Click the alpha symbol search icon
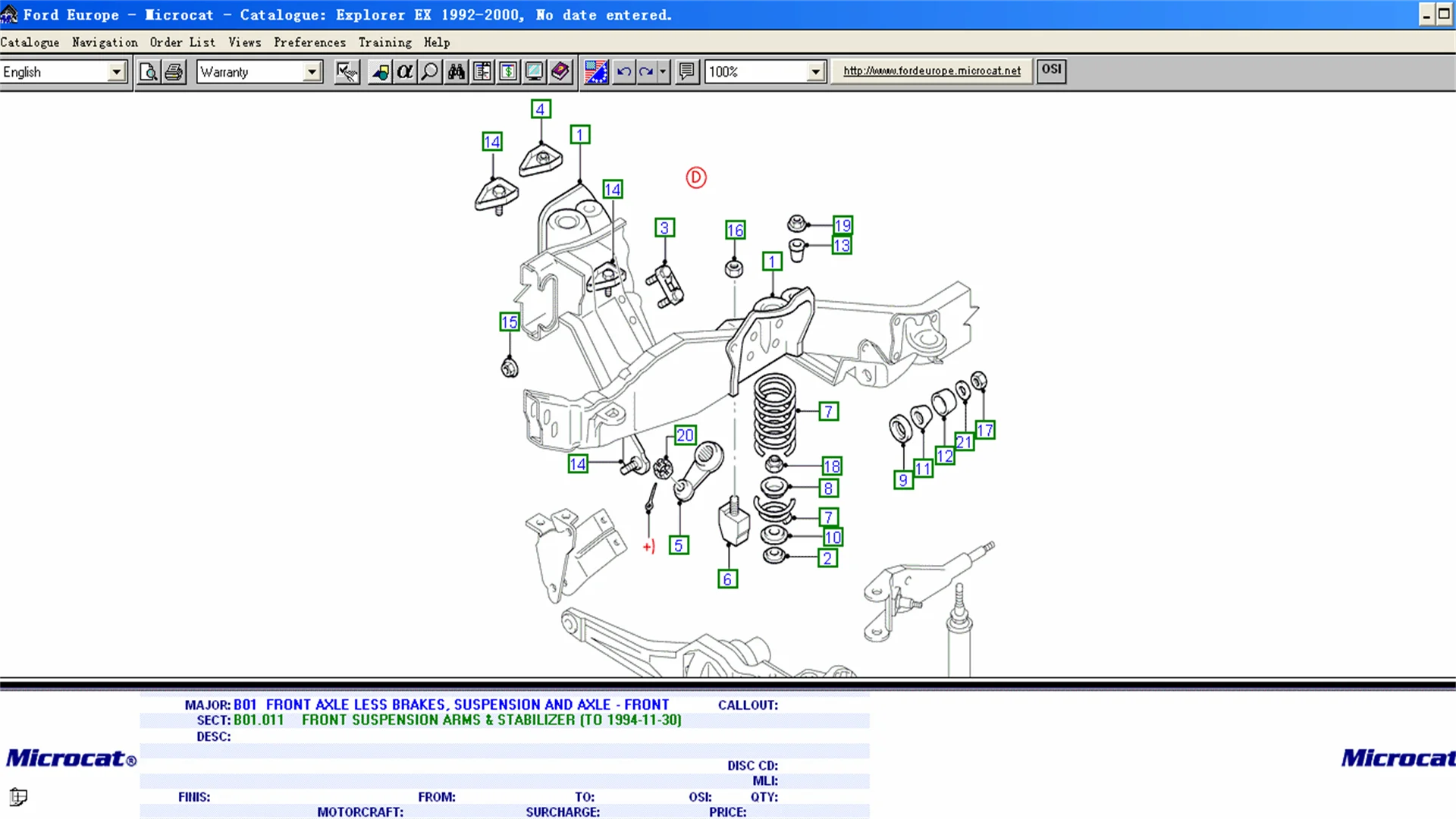Screen dimensions: 1456x819 click(x=405, y=72)
